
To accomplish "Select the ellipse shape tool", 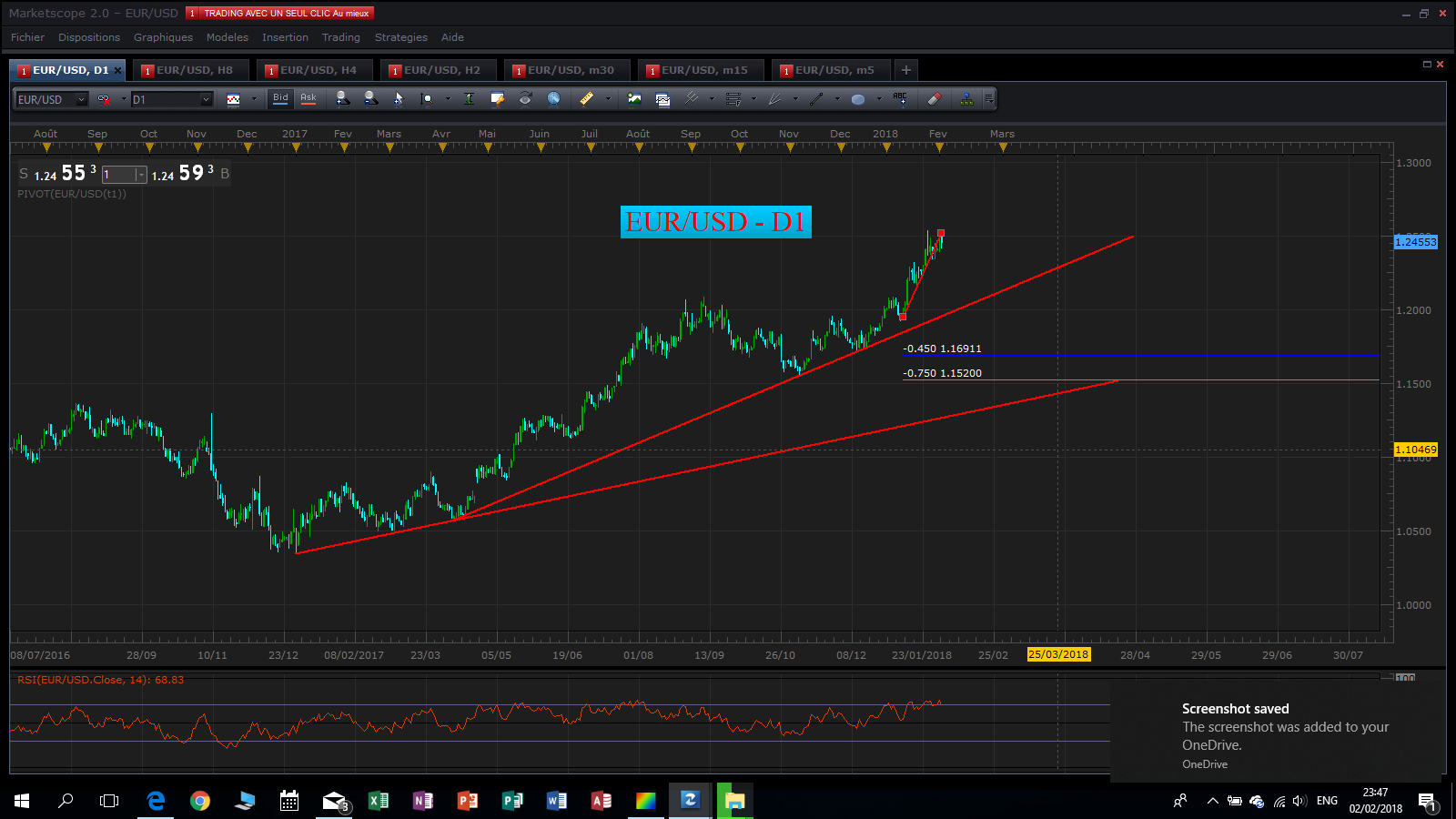I will pyautogui.click(x=858, y=99).
